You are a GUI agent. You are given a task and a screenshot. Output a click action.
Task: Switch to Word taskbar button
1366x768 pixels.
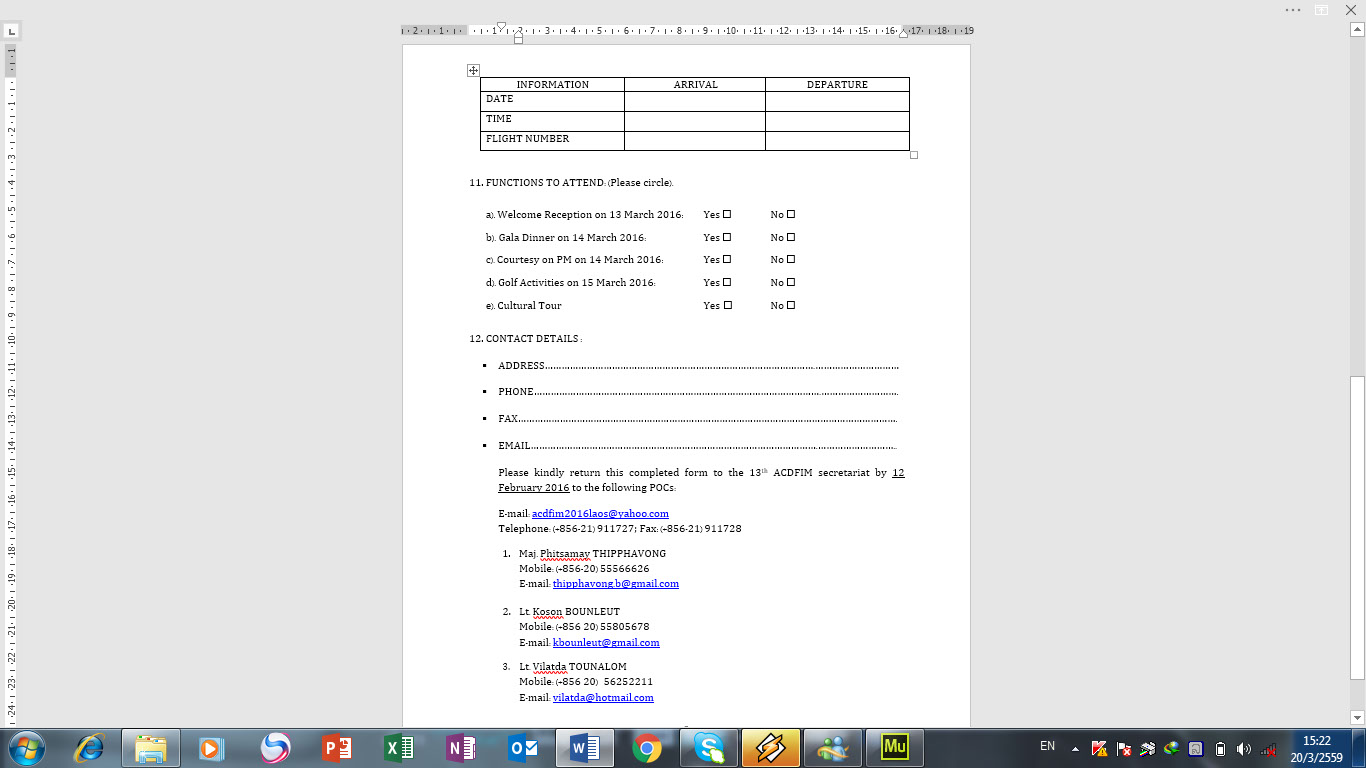pos(584,747)
